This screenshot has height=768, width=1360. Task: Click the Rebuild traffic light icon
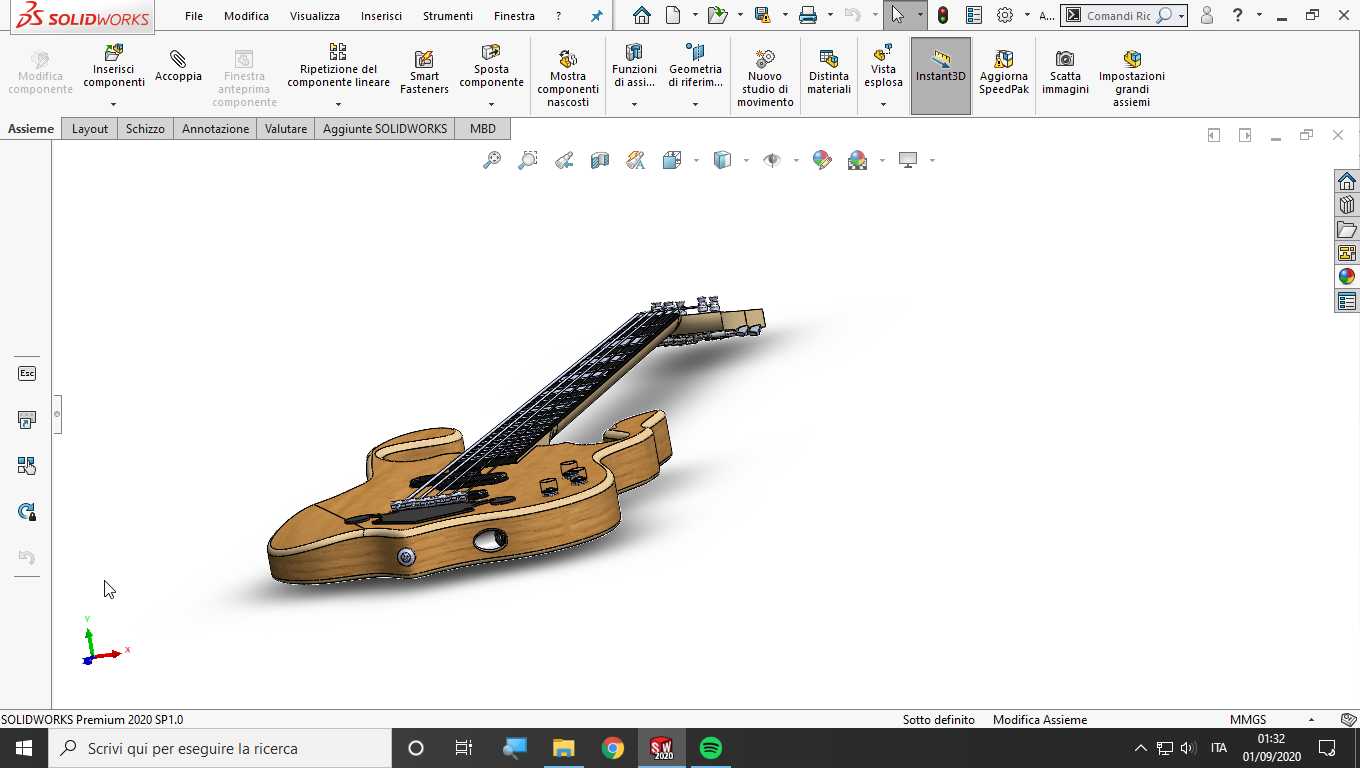[942, 15]
